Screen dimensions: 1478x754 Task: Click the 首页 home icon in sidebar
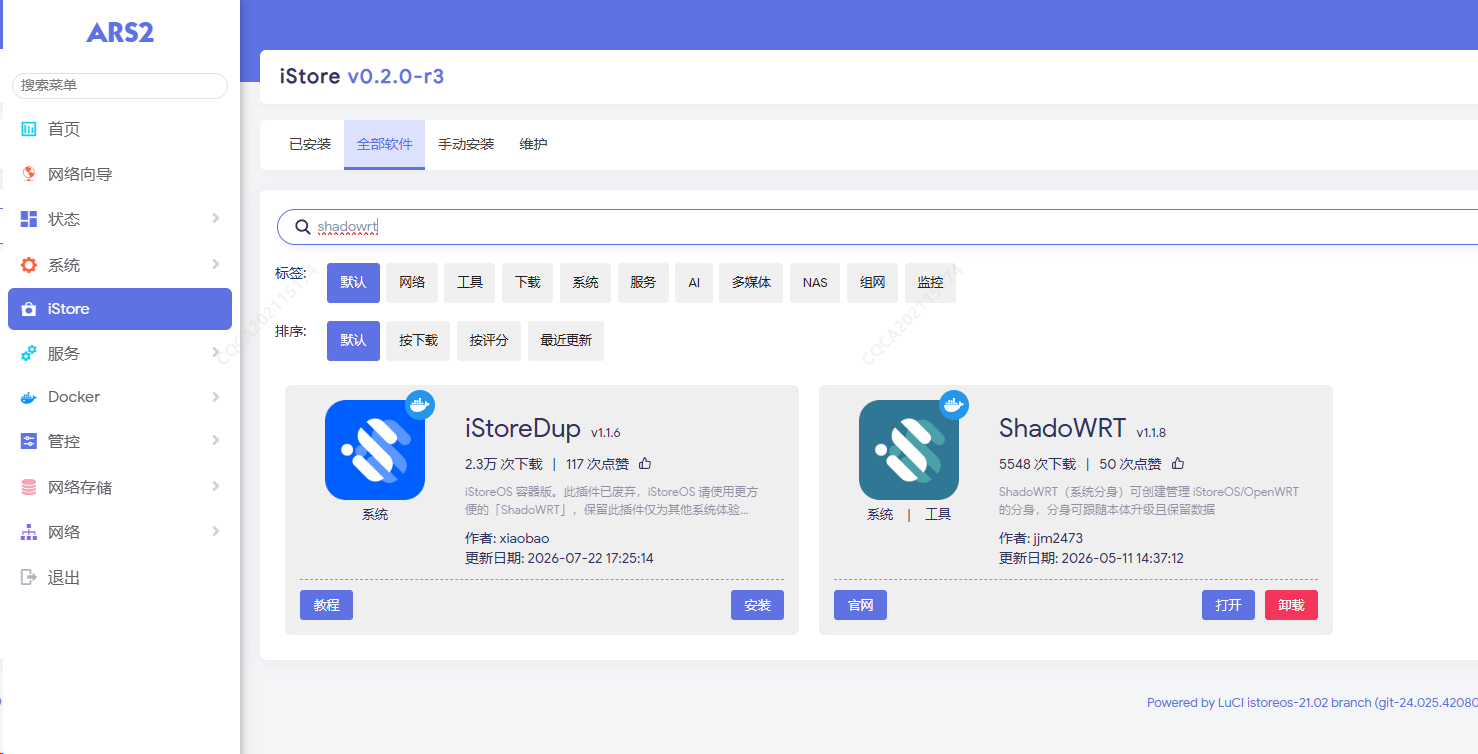pyautogui.click(x=29, y=129)
